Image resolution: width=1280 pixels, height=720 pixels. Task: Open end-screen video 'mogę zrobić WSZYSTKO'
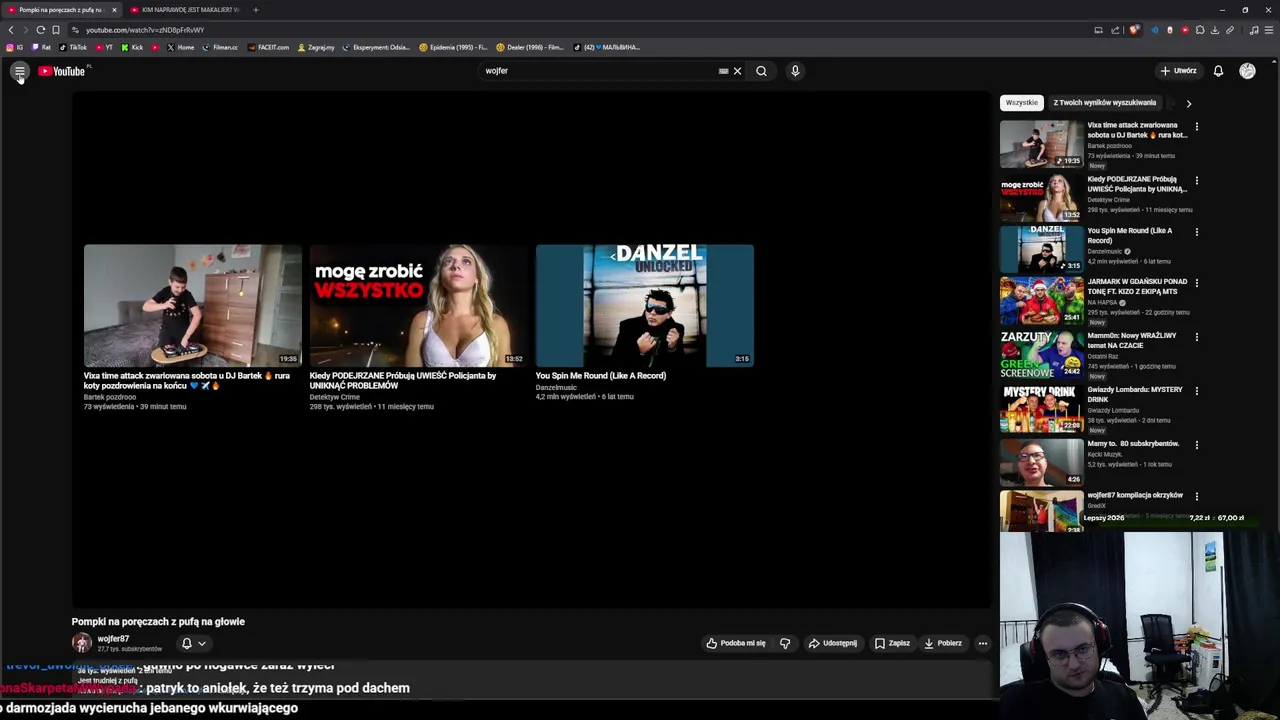click(x=418, y=305)
